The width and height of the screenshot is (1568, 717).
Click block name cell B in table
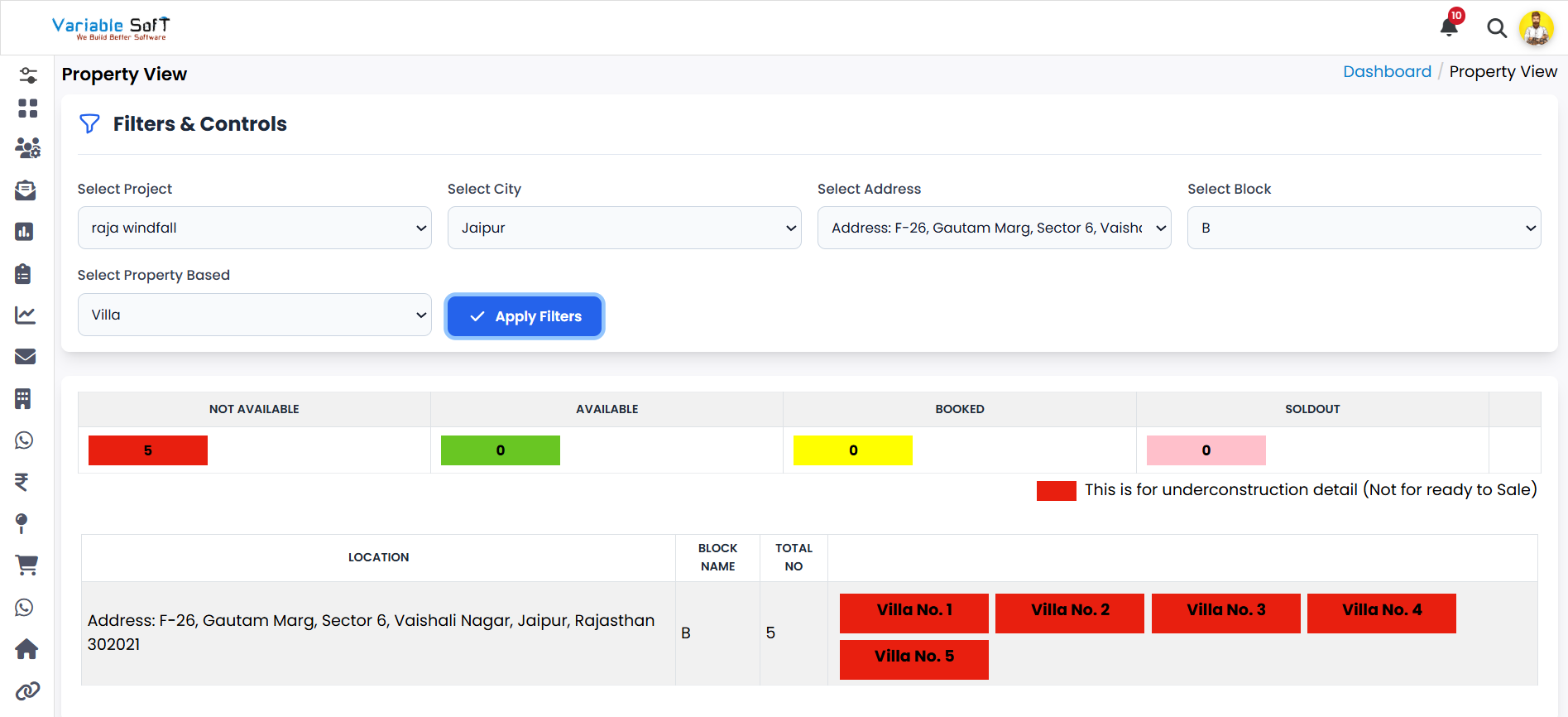point(717,633)
